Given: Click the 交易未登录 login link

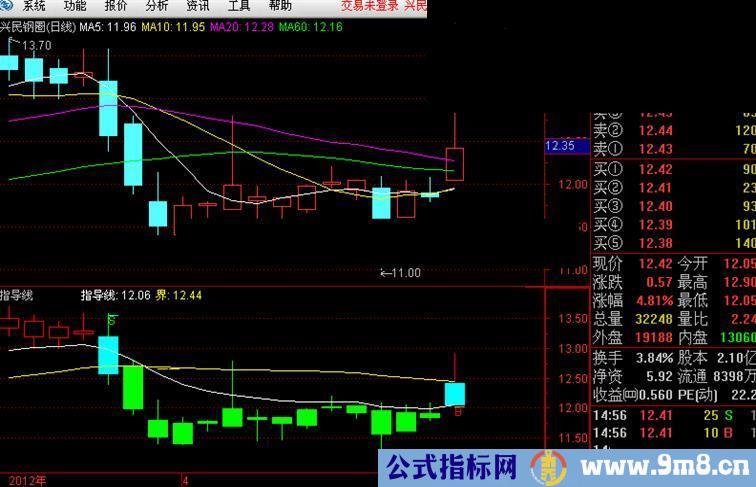Looking at the screenshot, I should point(370,6).
